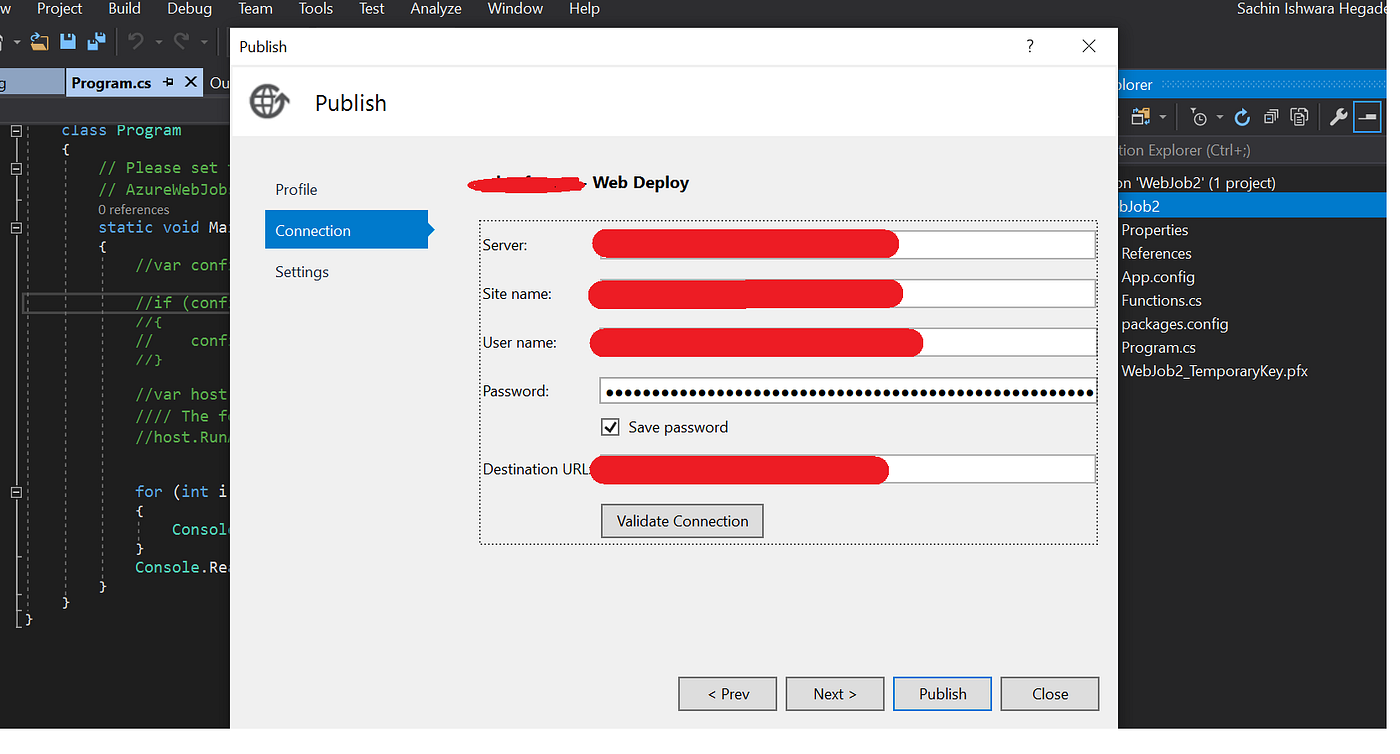1400x754 pixels.
Task: Select WebJob2_TemporaryKey.pfx in Solution Explorer
Action: (x=1214, y=371)
